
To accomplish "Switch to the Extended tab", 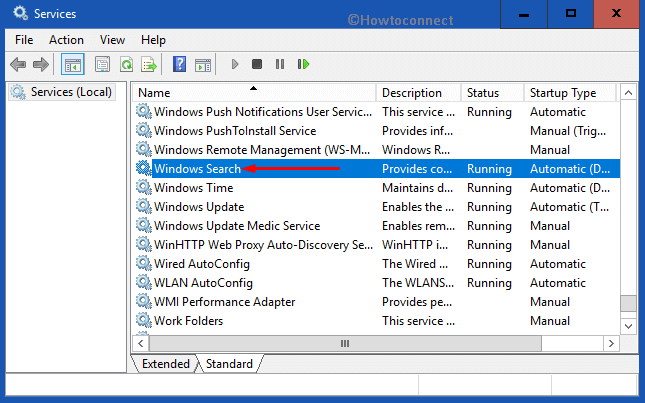I will [165, 364].
